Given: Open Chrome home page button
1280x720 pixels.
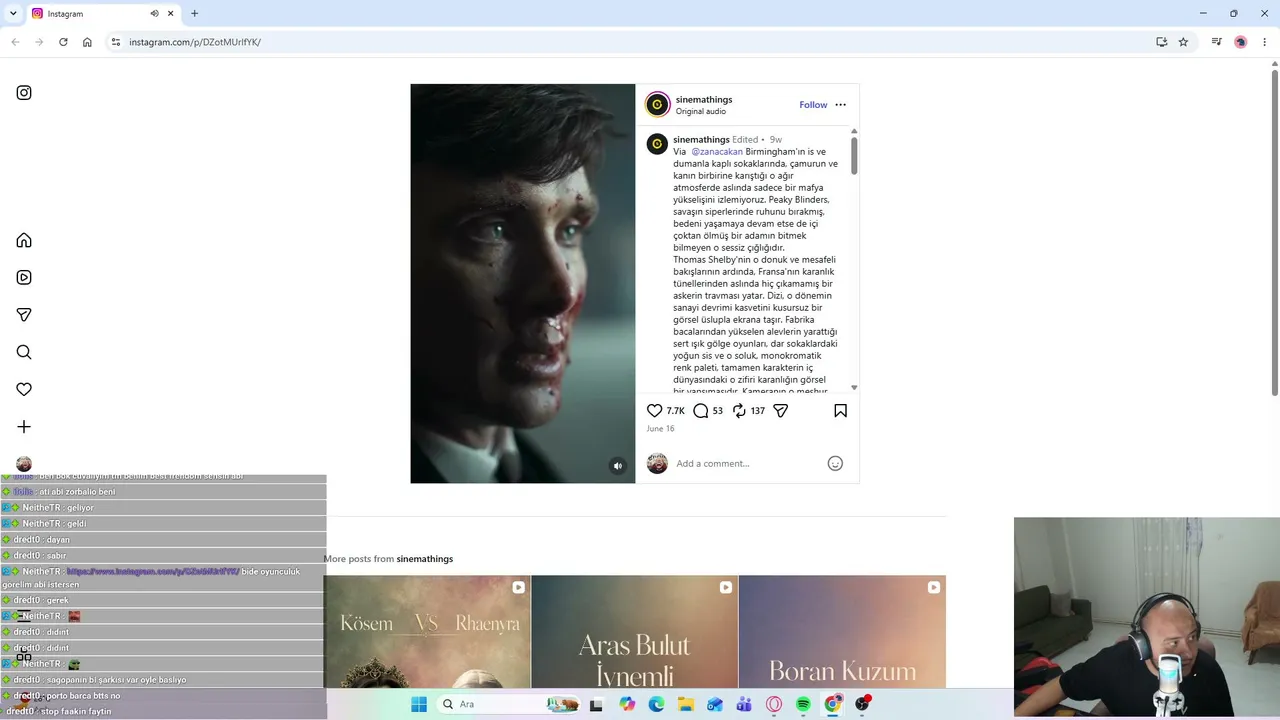Looking at the screenshot, I should pos(87,42).
